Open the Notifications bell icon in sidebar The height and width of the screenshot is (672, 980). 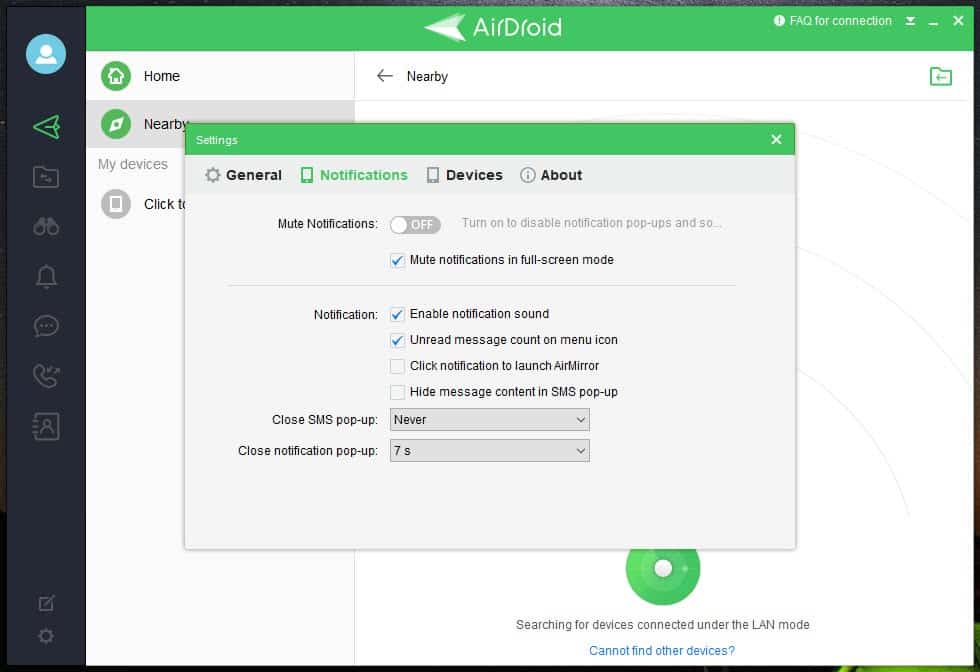(x=46, y=277)
